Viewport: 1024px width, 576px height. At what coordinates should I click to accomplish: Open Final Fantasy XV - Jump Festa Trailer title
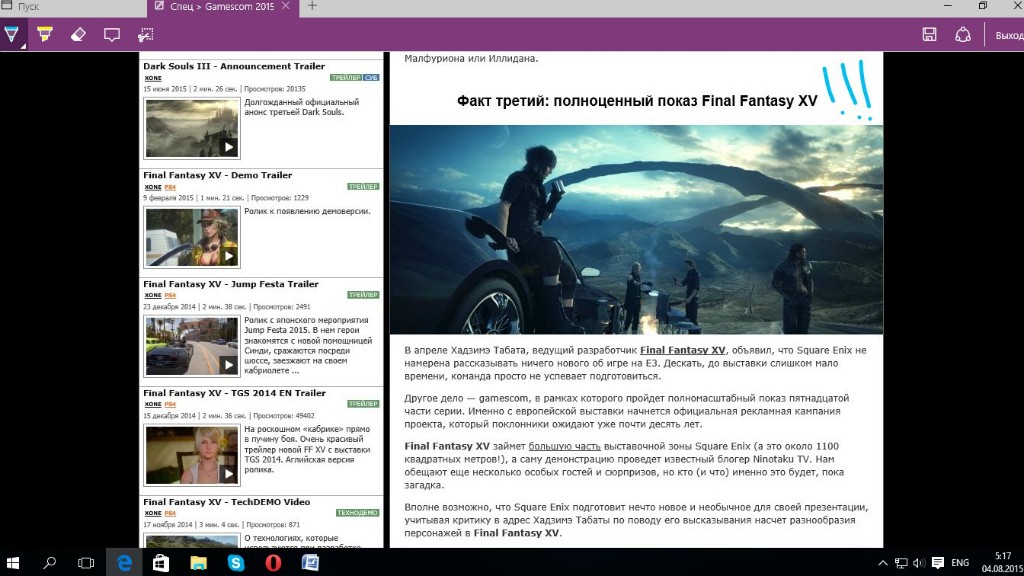(231, 284)
